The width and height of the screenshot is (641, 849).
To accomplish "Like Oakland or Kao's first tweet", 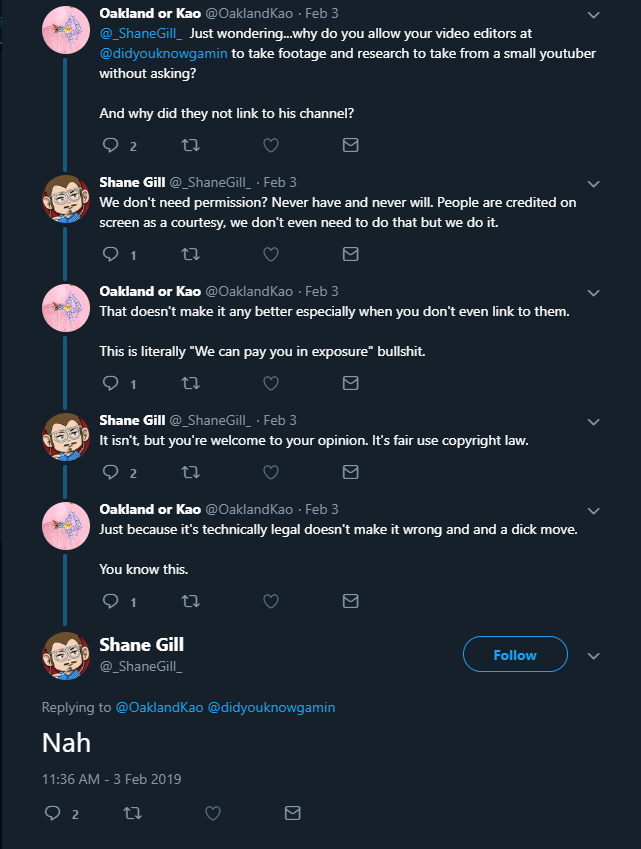I will tap(270, 146).
